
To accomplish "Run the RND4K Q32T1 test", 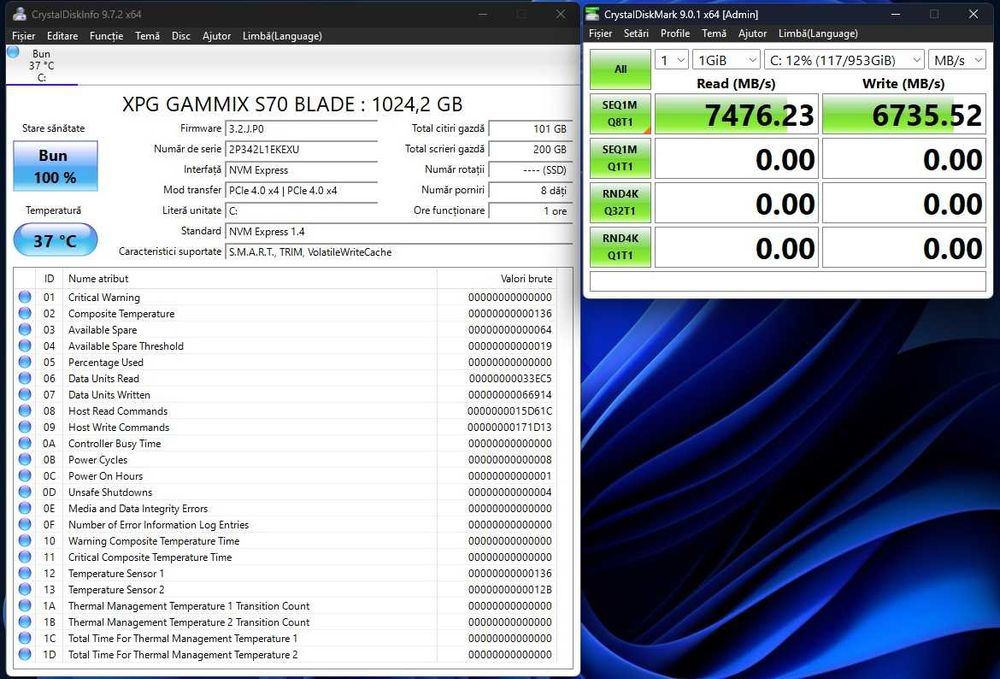I will pos(620,203).
